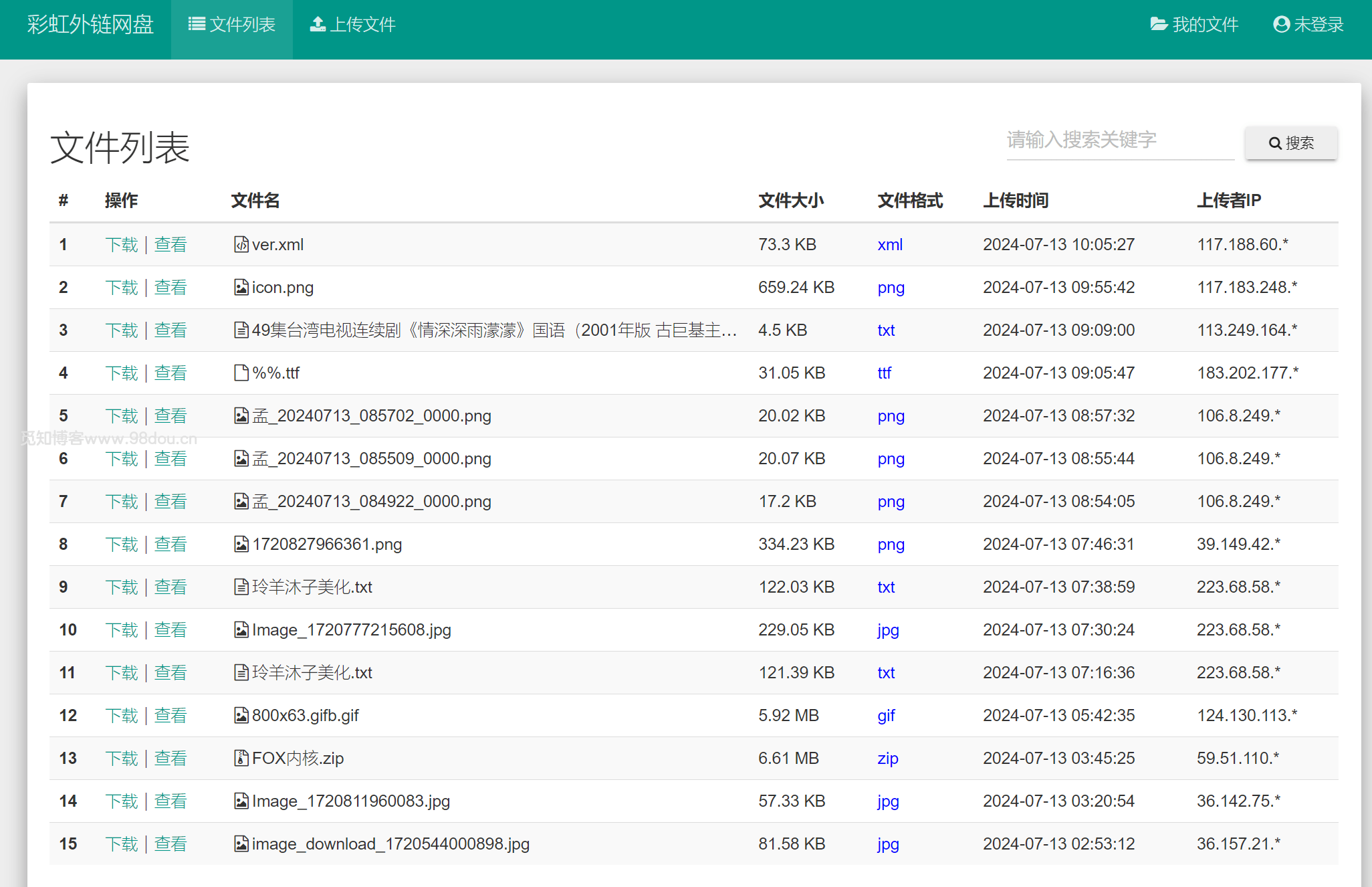The image size is (1372, 887).
Task: Download the 49集台湾电视连续剧 text file
Action: 122,330
